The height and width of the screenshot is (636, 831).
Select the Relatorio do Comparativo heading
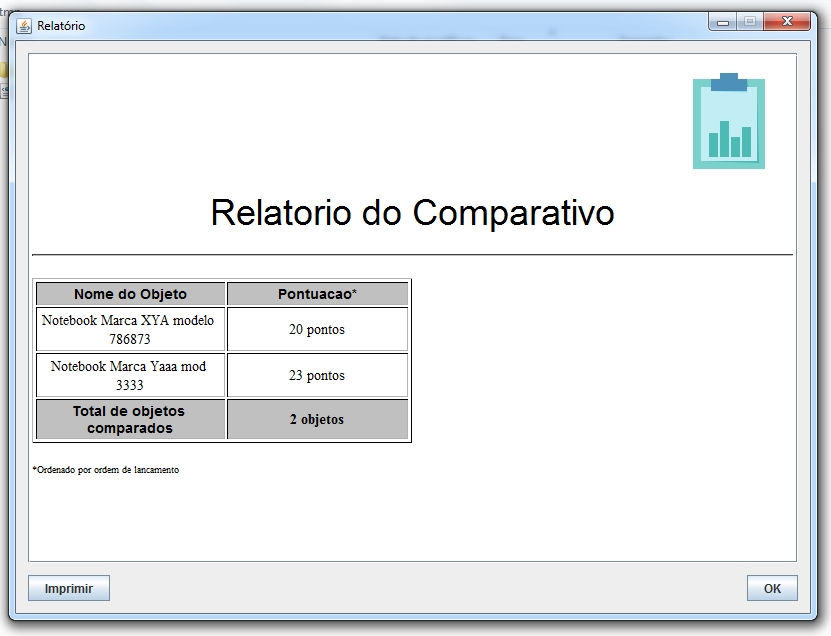point(412,212)
